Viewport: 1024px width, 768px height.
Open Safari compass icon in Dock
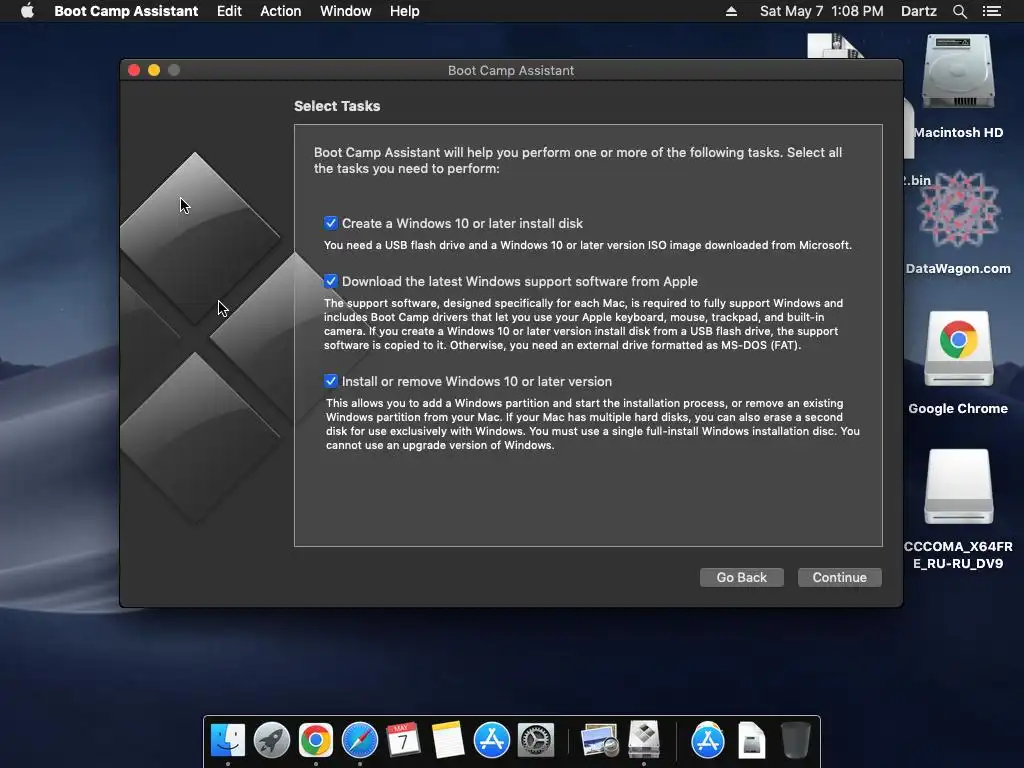coord(360,741)
